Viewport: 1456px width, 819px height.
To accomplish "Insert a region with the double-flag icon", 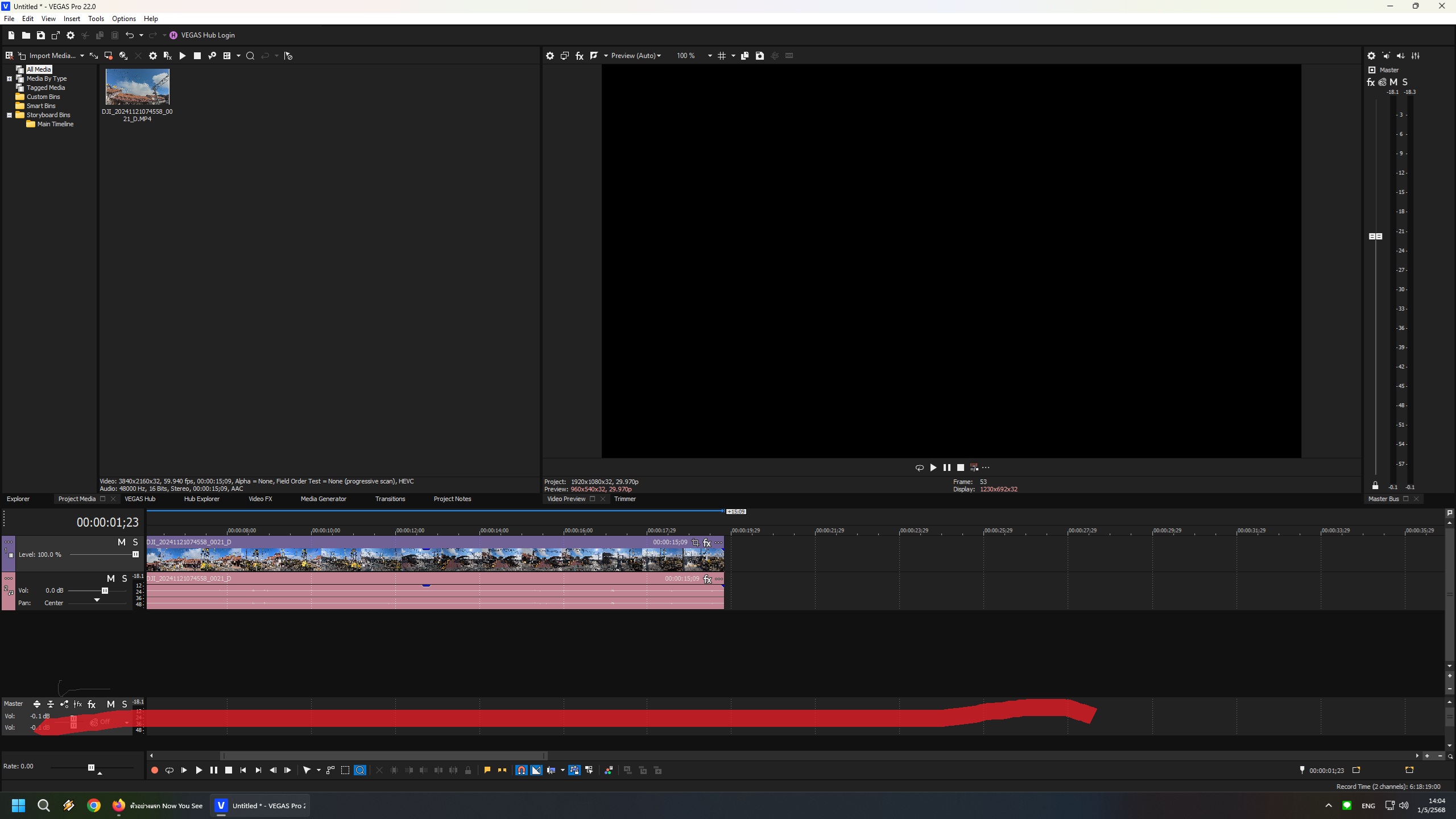I will (x=502, y=770).
